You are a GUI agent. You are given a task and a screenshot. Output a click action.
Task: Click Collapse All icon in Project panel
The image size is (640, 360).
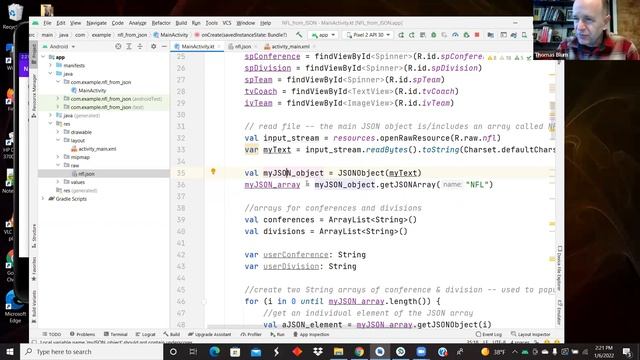(x=140, y=47)
